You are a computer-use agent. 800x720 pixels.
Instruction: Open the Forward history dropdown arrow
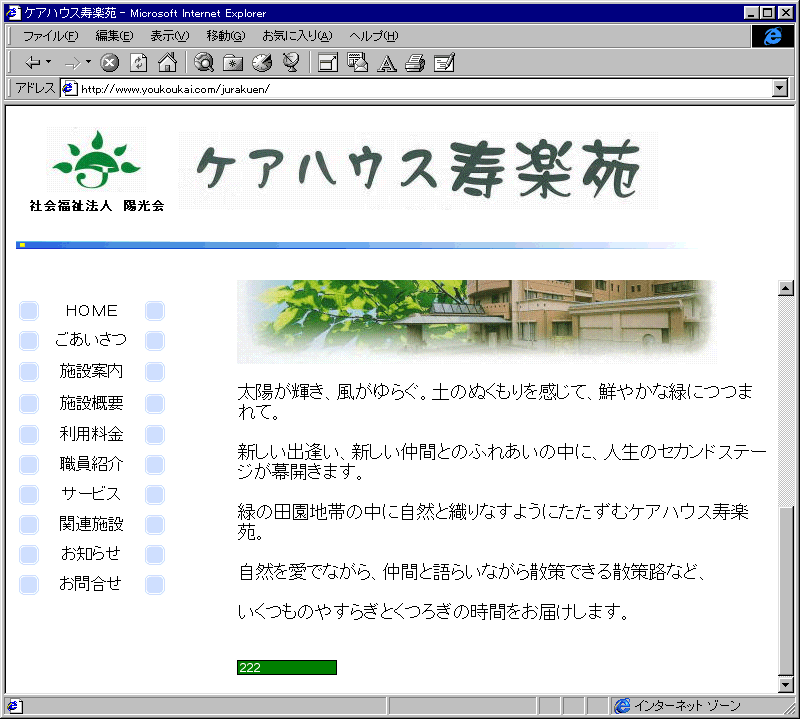[x=88, y=62]
